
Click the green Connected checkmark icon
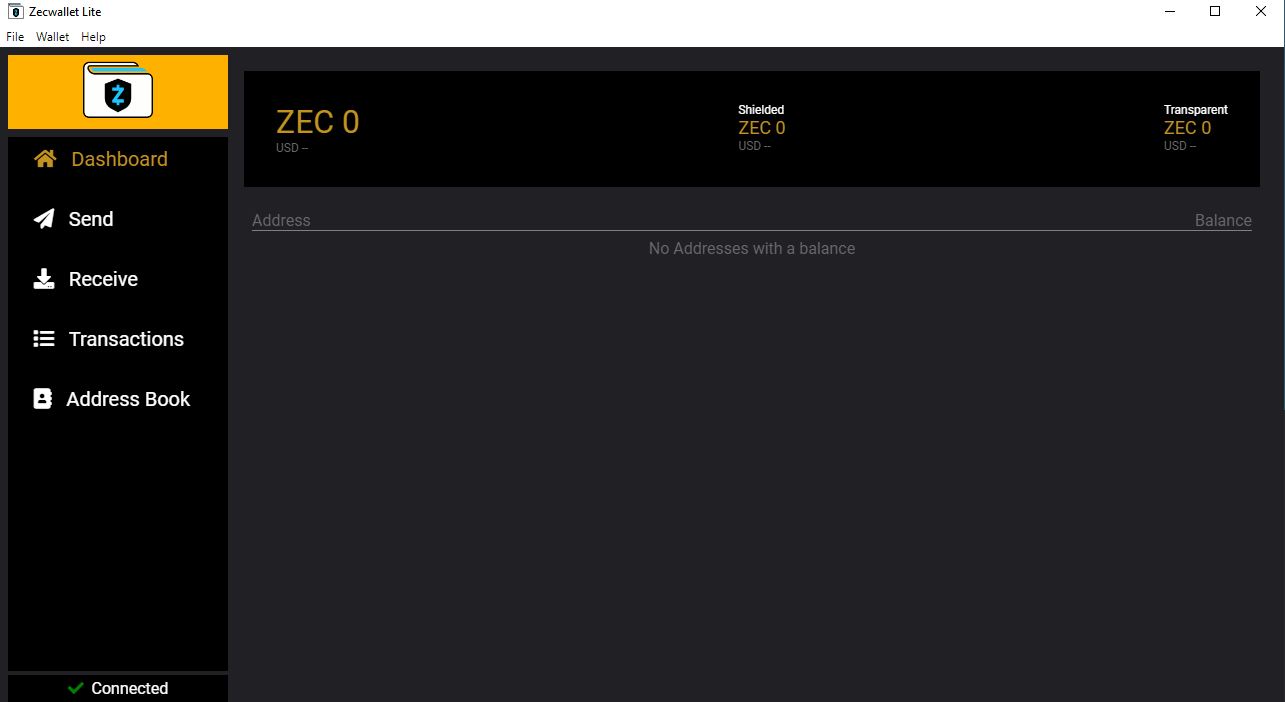pyautogui.click(x=75, y=688)
